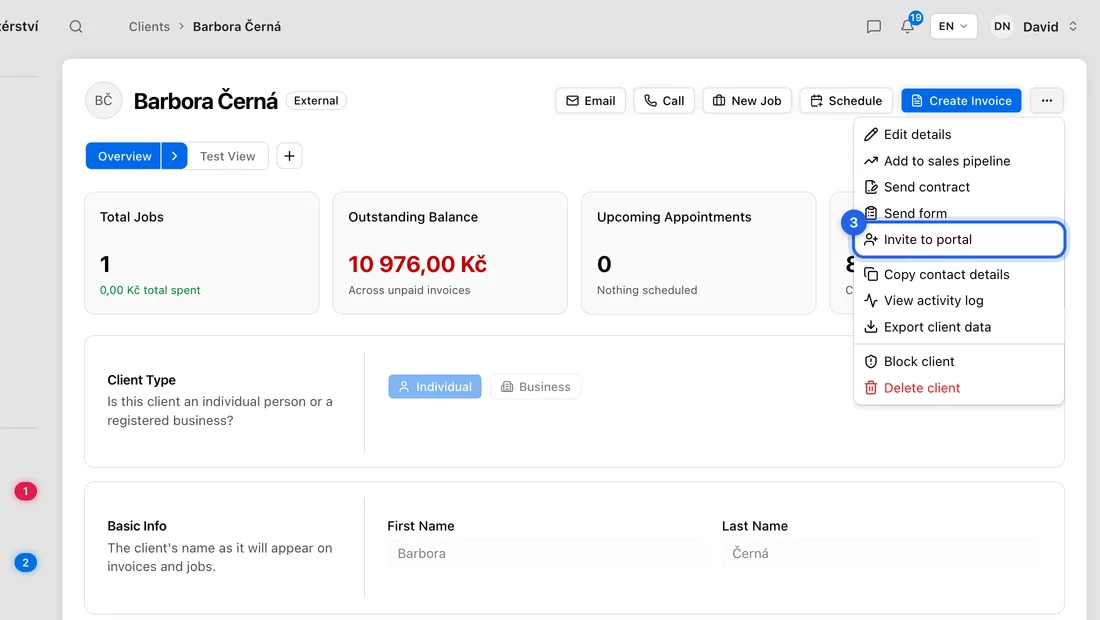Click the BČ client avatar

point(103,100)
